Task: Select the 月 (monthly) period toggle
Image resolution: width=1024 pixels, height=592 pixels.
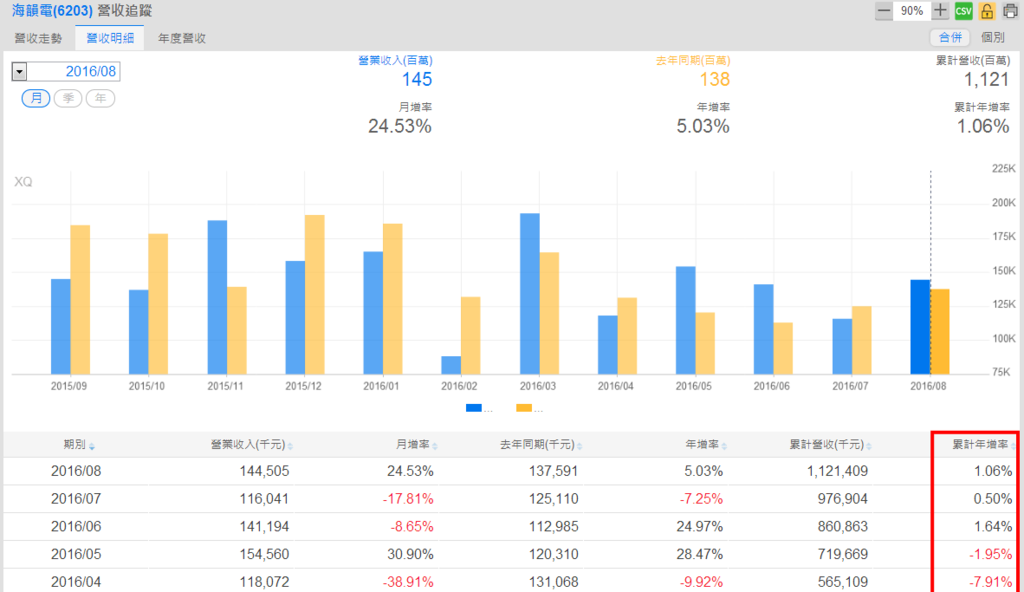Action: (x=36, y=98)
